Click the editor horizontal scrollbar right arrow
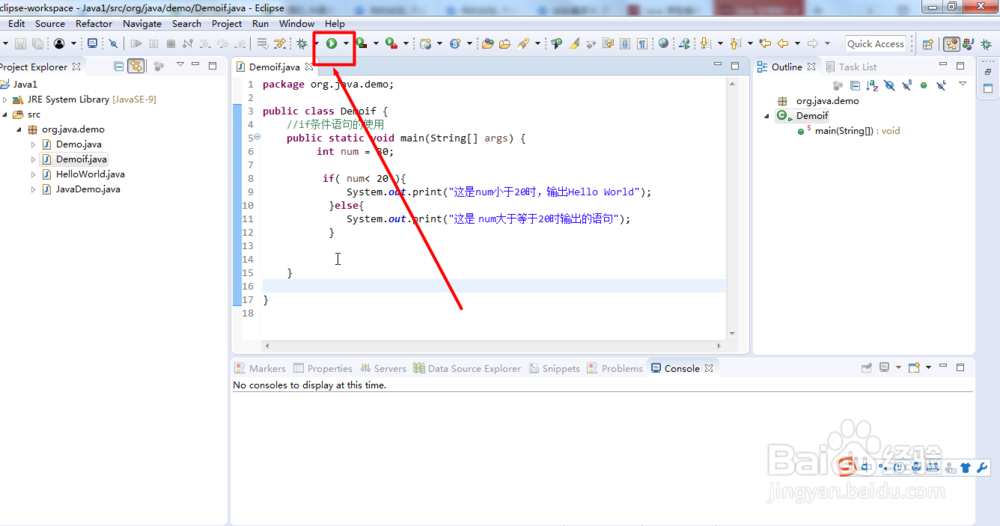This screenshot has width=1000, height=526. point(719,346)
